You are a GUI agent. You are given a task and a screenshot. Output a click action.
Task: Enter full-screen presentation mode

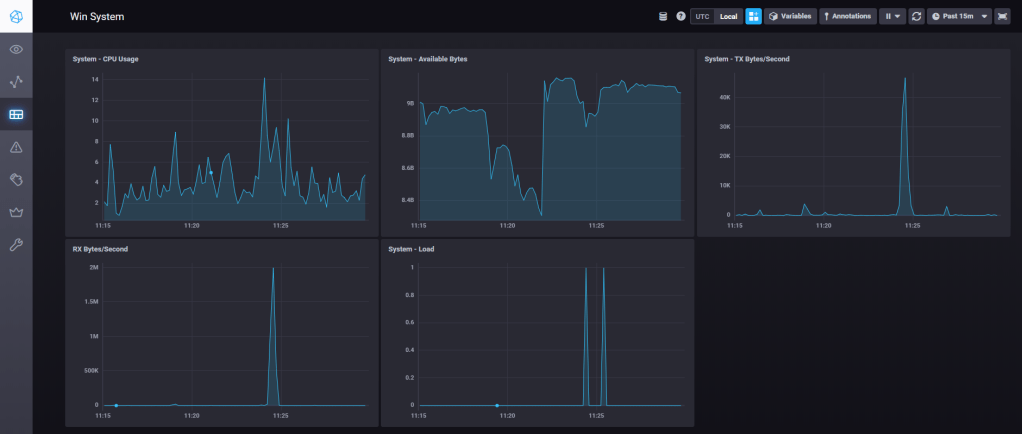(x=1002, y=17)
